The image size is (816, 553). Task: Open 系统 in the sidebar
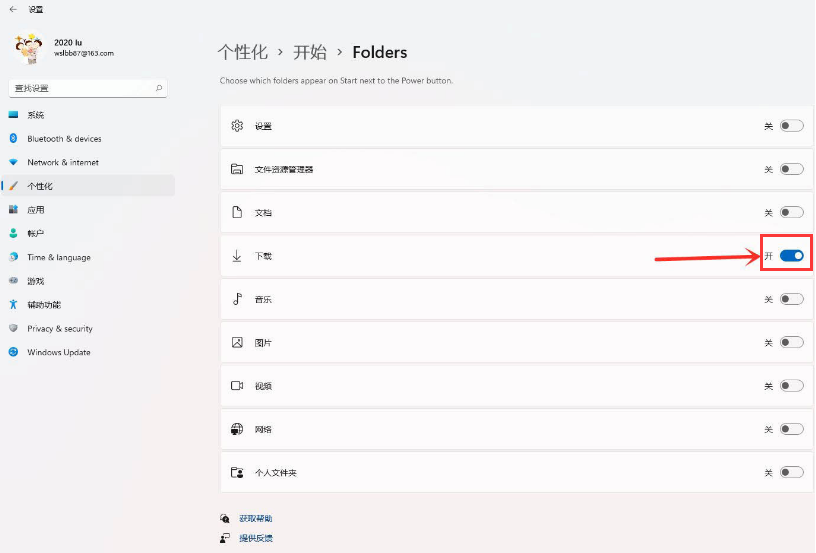[88, 115]
